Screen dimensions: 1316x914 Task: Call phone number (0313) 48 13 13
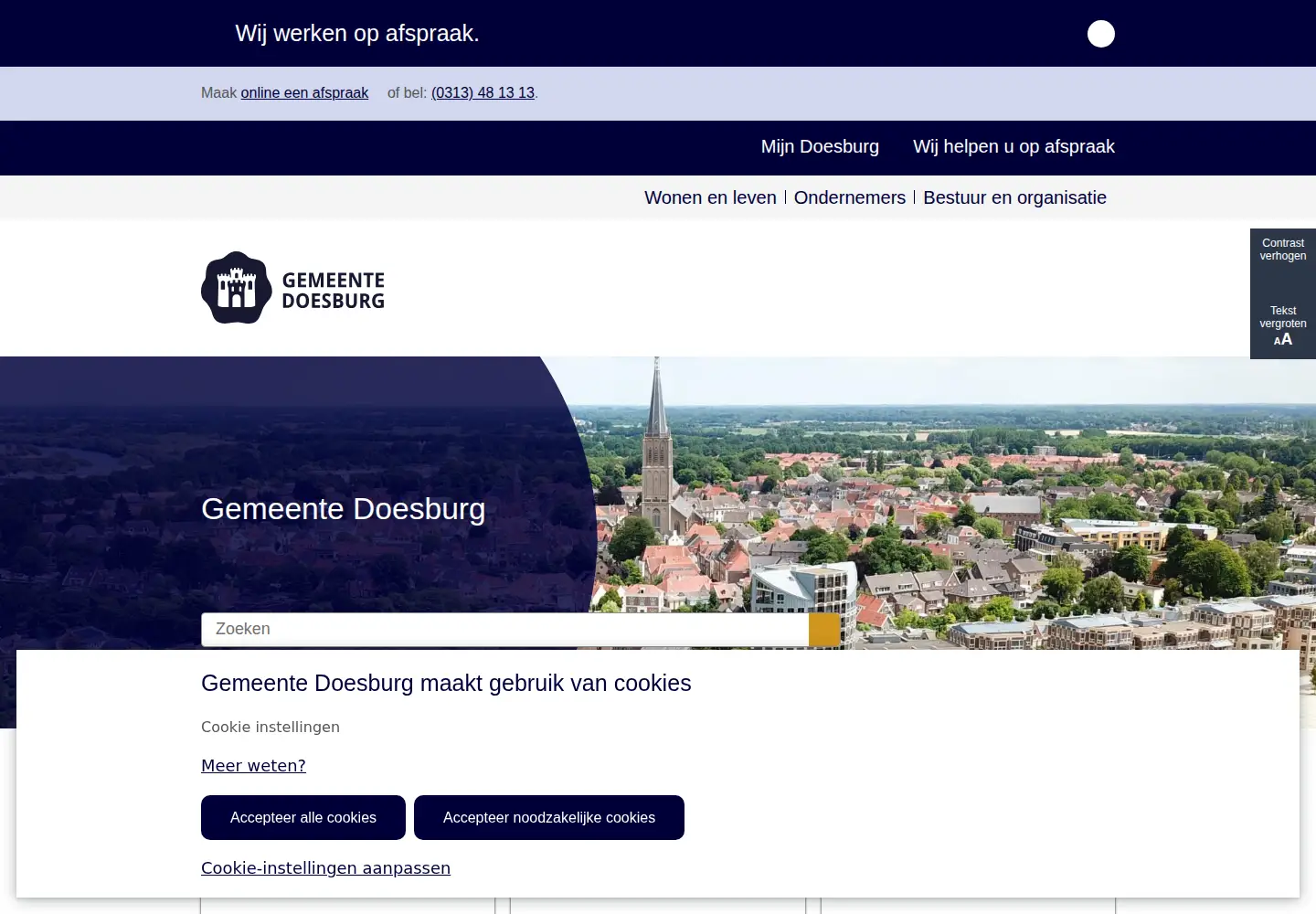coord(483,92)
